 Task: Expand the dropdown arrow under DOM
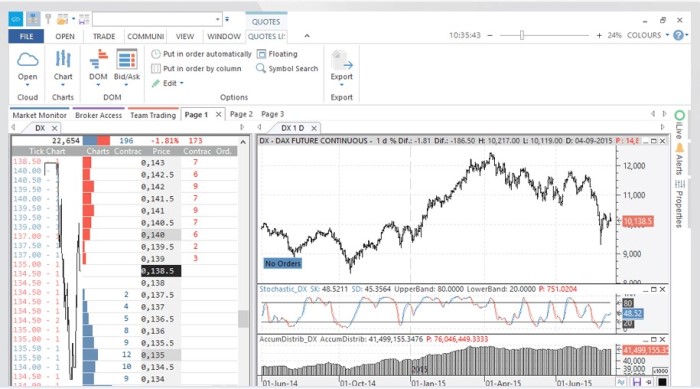(98, 85)
